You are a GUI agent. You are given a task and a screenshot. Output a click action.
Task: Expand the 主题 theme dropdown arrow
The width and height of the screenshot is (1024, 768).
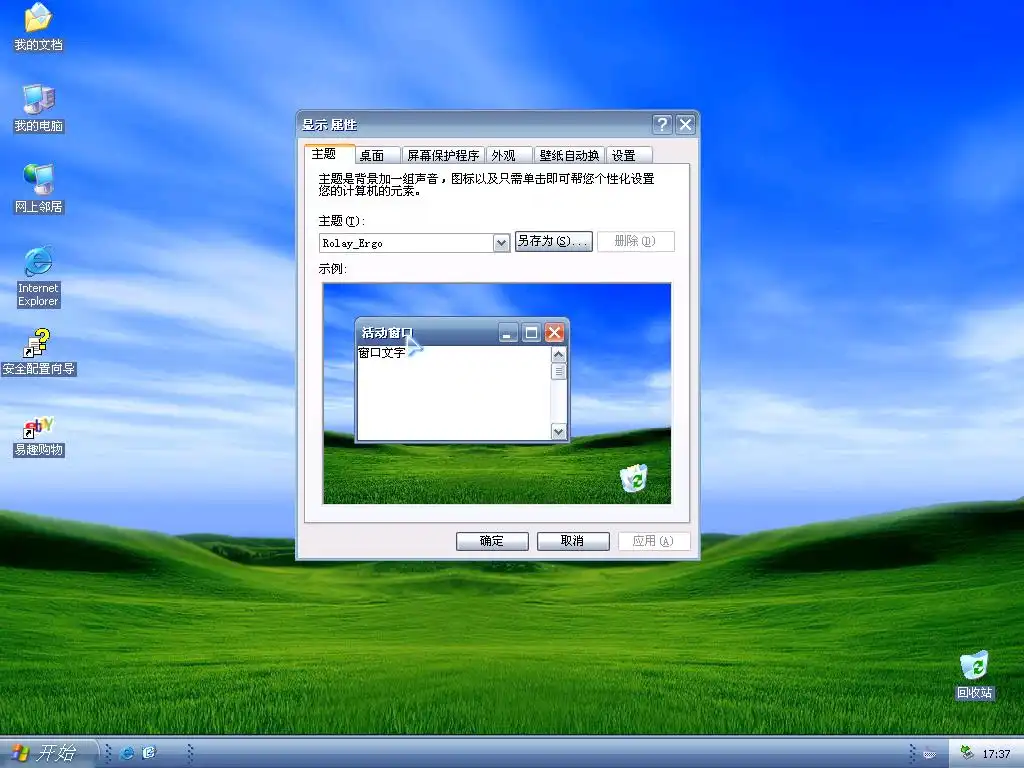coord(501,243)
